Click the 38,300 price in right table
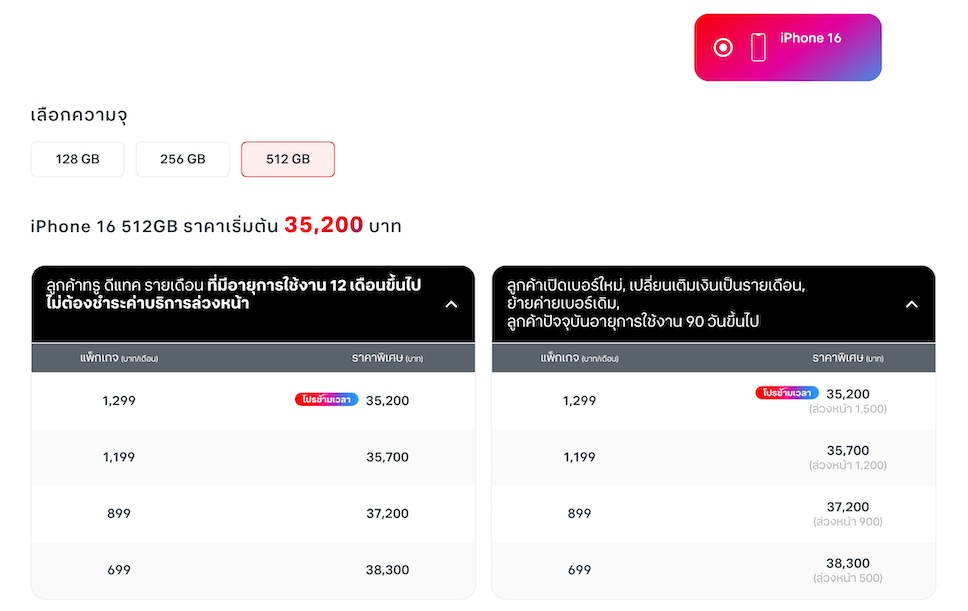The width and height of the screenshot is (968, 611). tap(848, 564)
